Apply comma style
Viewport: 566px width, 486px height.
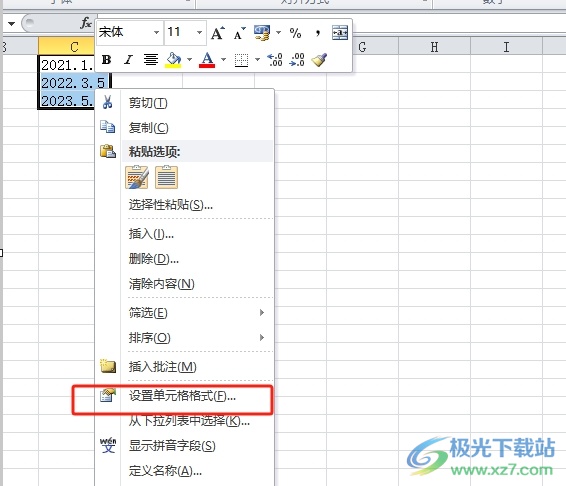click(x=318, y=33)
